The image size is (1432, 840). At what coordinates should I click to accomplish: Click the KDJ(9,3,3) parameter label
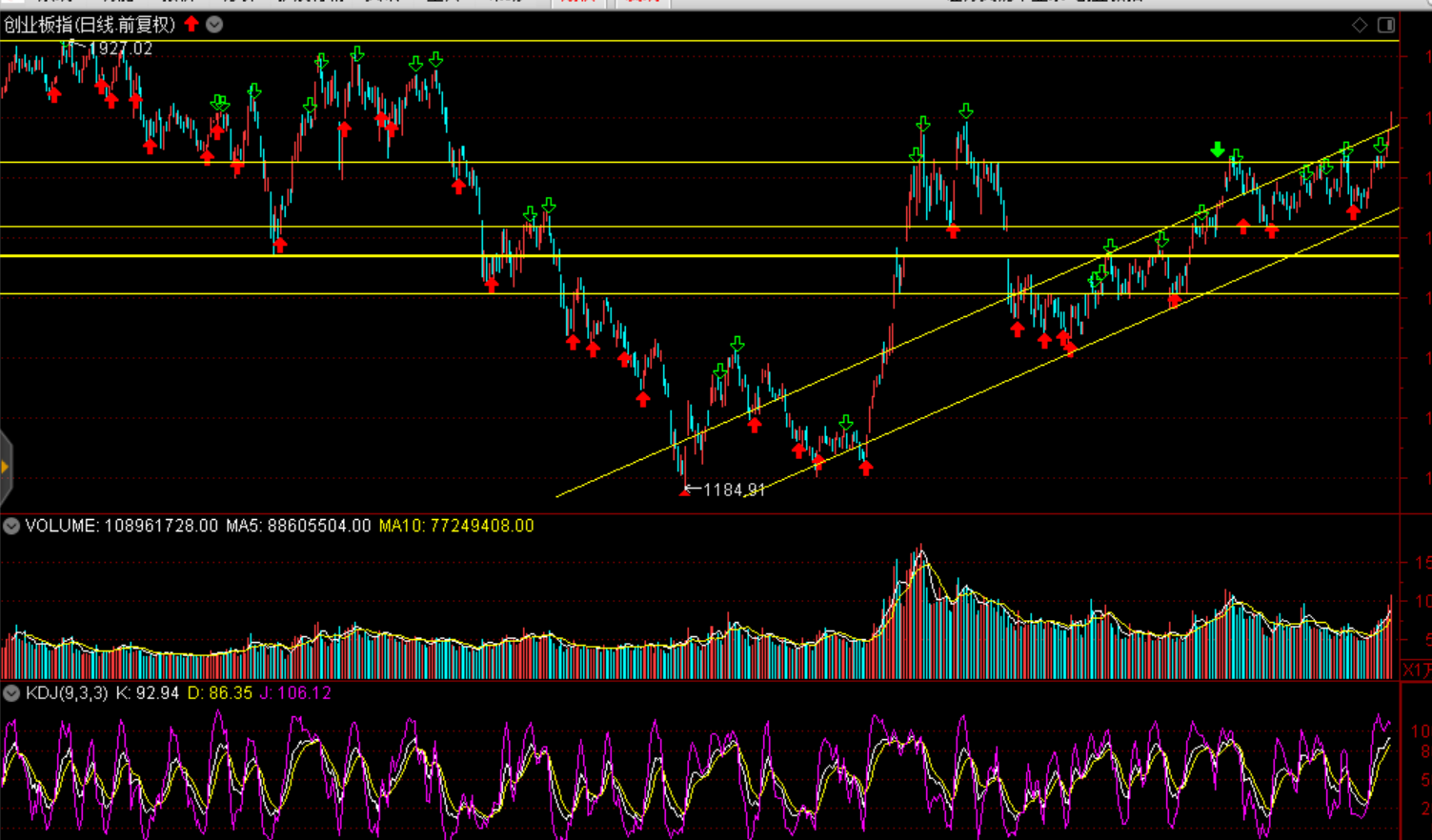tap(67, 693)
